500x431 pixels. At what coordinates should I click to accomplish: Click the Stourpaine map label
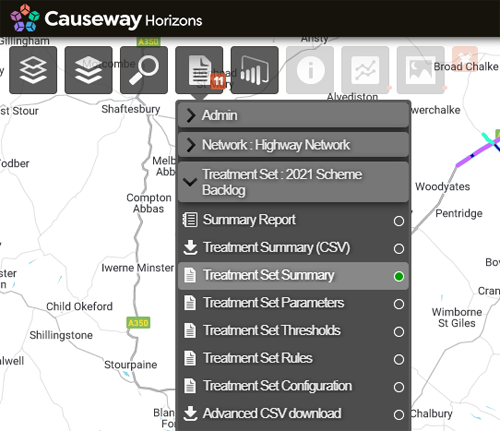click(131, 365)
